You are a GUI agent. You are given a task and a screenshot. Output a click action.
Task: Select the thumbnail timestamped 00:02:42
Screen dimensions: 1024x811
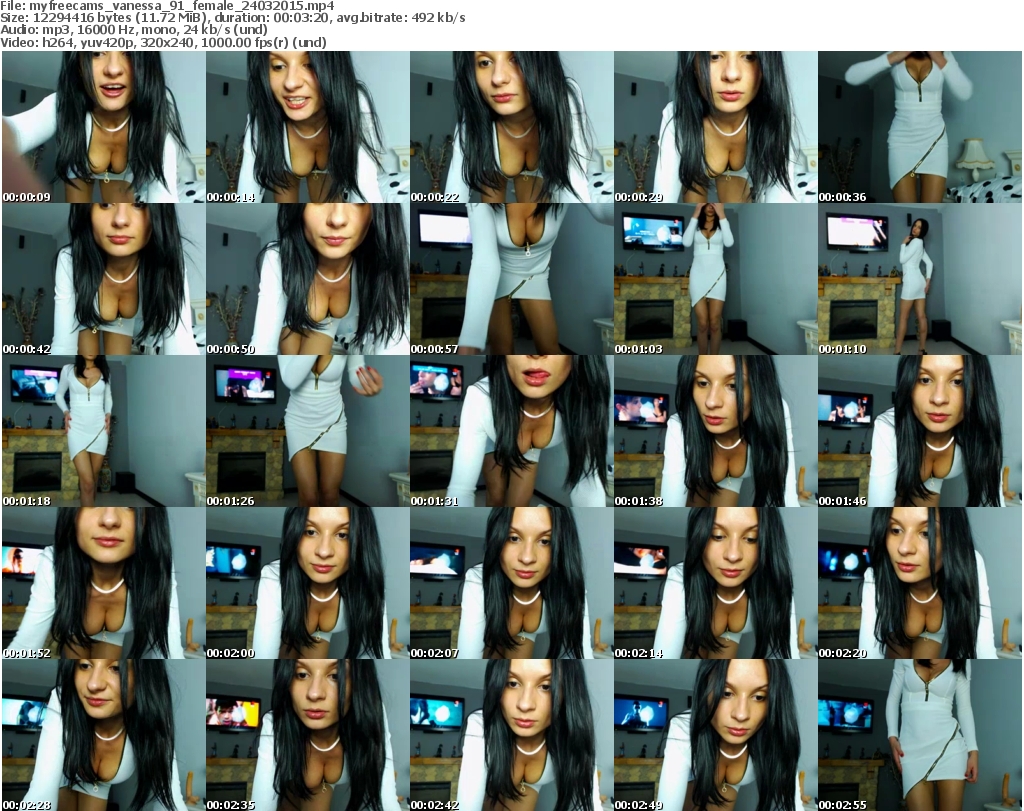[x=511, y=735]
